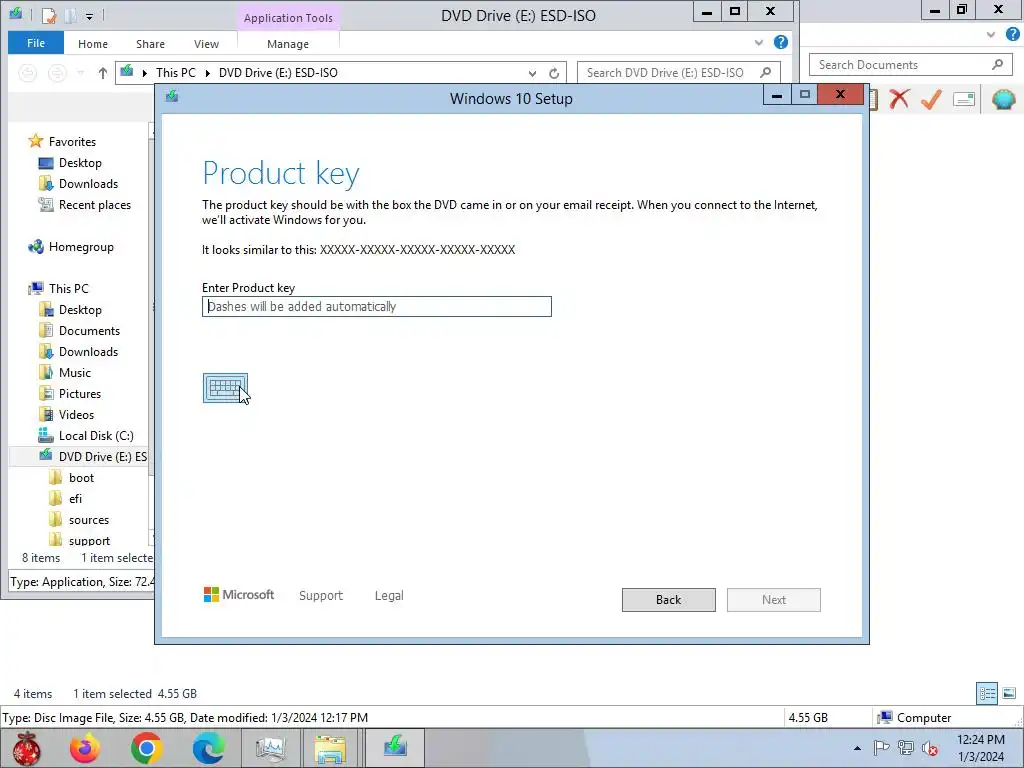Select the sources folder in tree
The width and height of the screenshot is (1024, 768).
[x=89, y=520]
